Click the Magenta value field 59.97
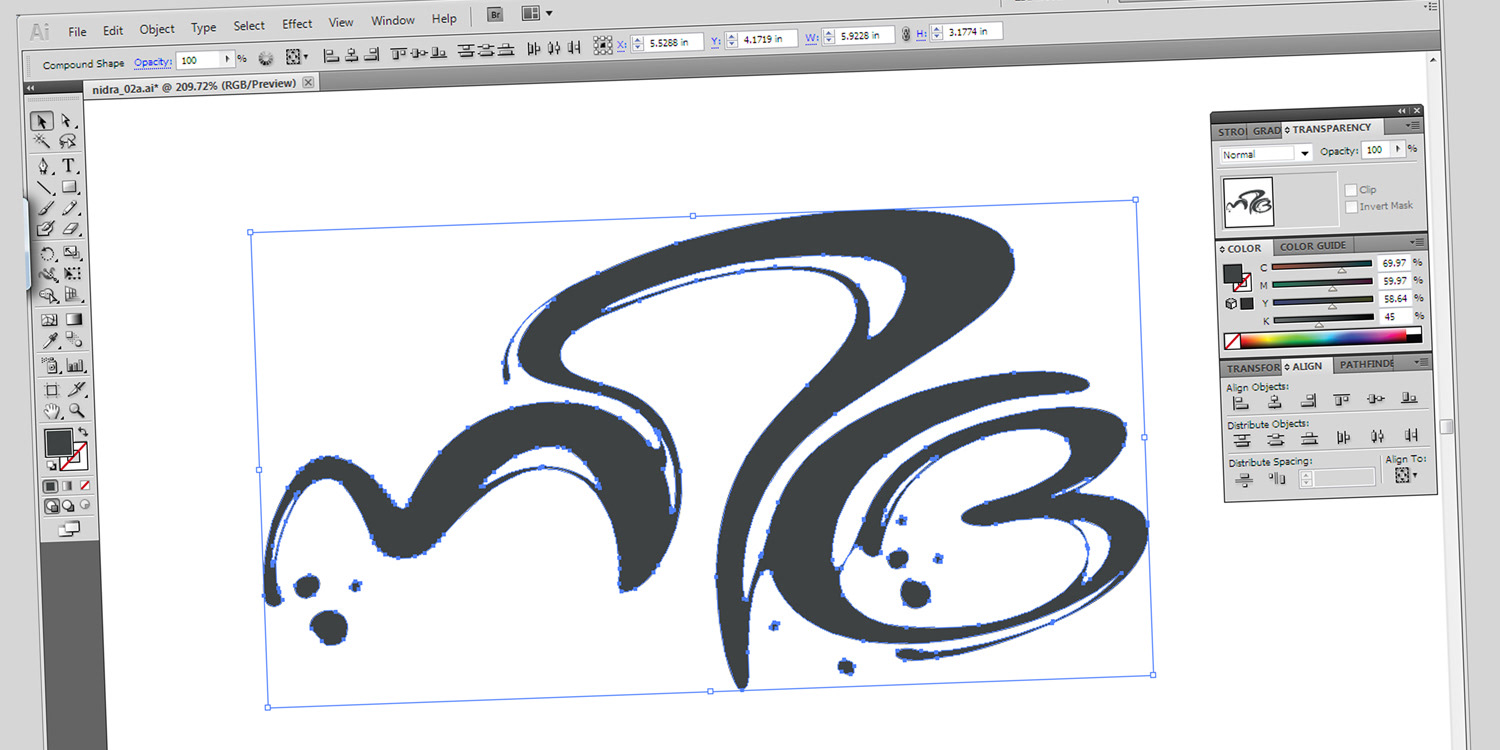The height and width of the screenshot is (750, 1500). 1394,281
